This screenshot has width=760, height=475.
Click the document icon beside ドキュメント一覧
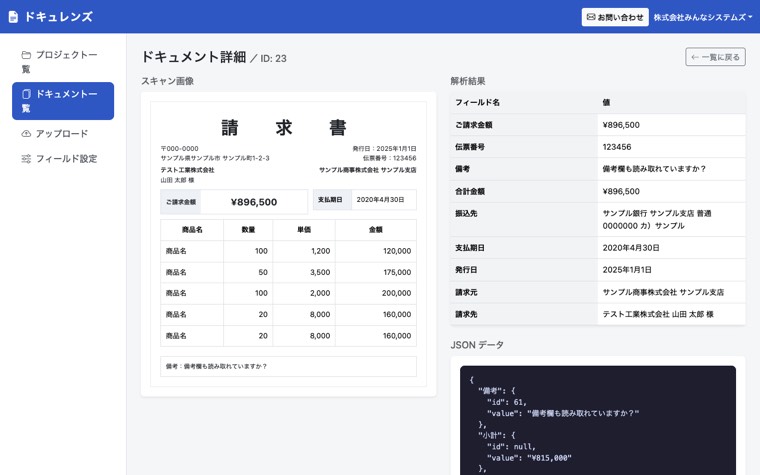pos(26,94)
